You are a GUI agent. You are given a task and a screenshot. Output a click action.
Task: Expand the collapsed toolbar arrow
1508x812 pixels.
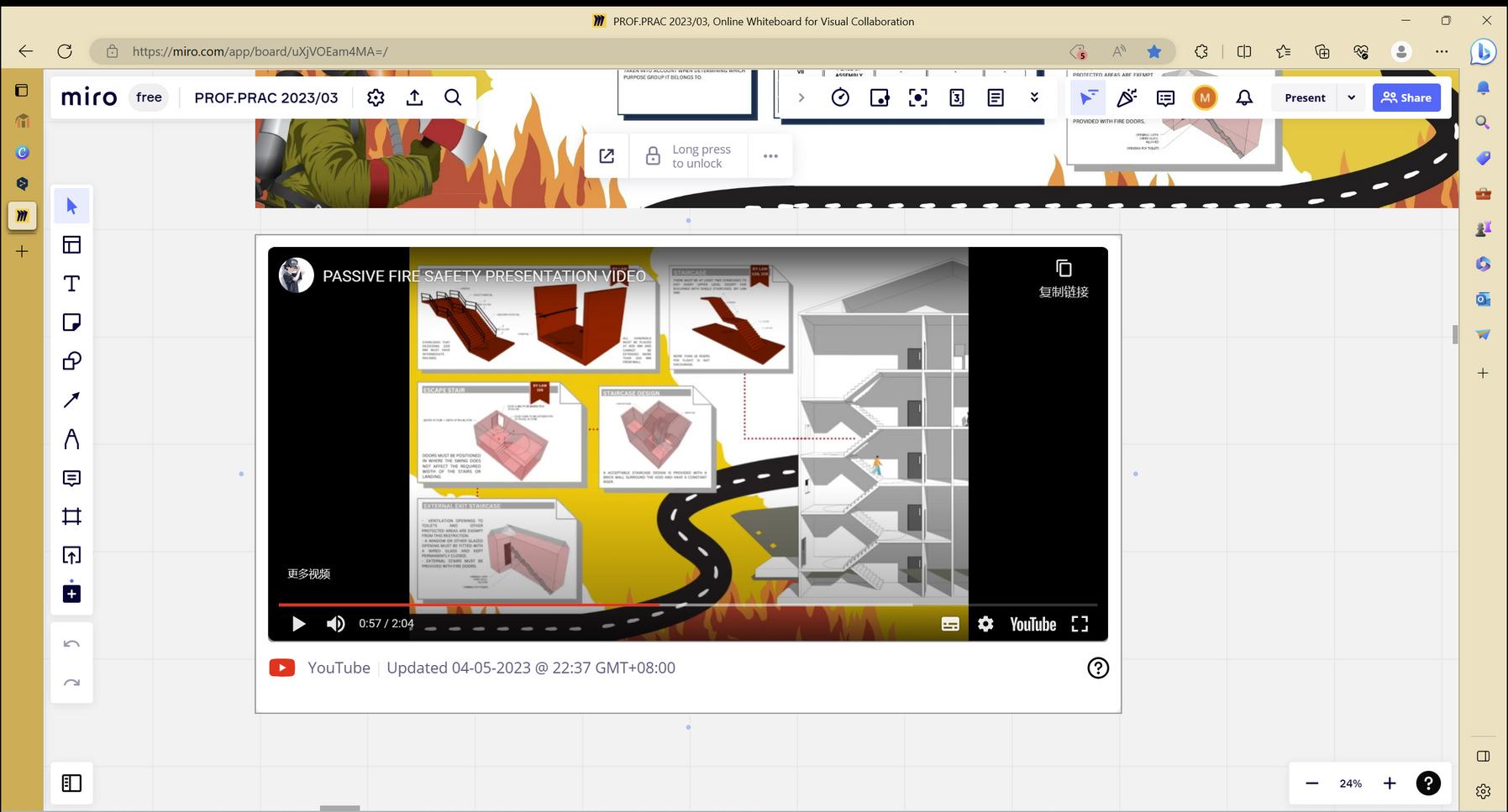pyautogui.click(x=801, y=97)
